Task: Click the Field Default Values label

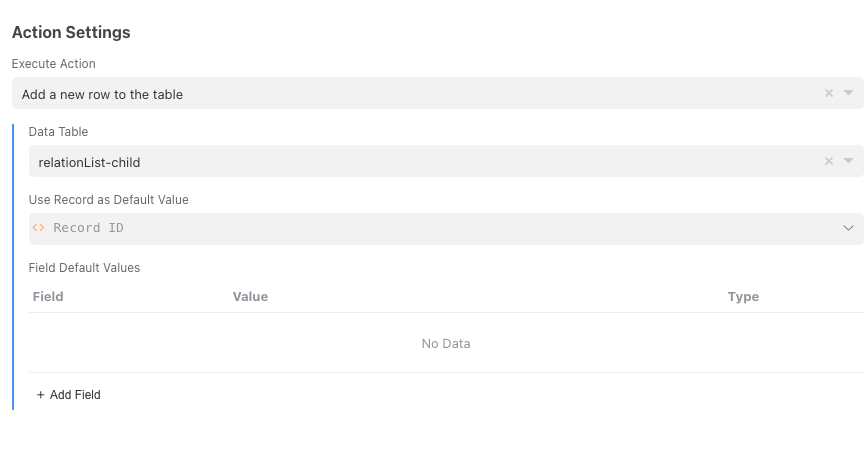Action: point(84,268)
